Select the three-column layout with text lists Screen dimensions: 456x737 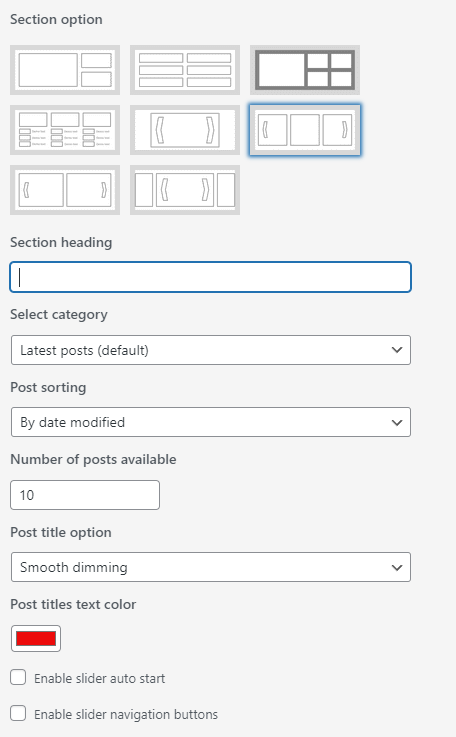point(65,130)
